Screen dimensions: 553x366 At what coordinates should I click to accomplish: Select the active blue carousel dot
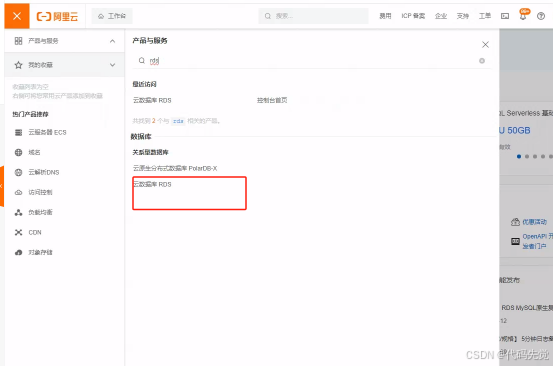[x=519, y=156]
